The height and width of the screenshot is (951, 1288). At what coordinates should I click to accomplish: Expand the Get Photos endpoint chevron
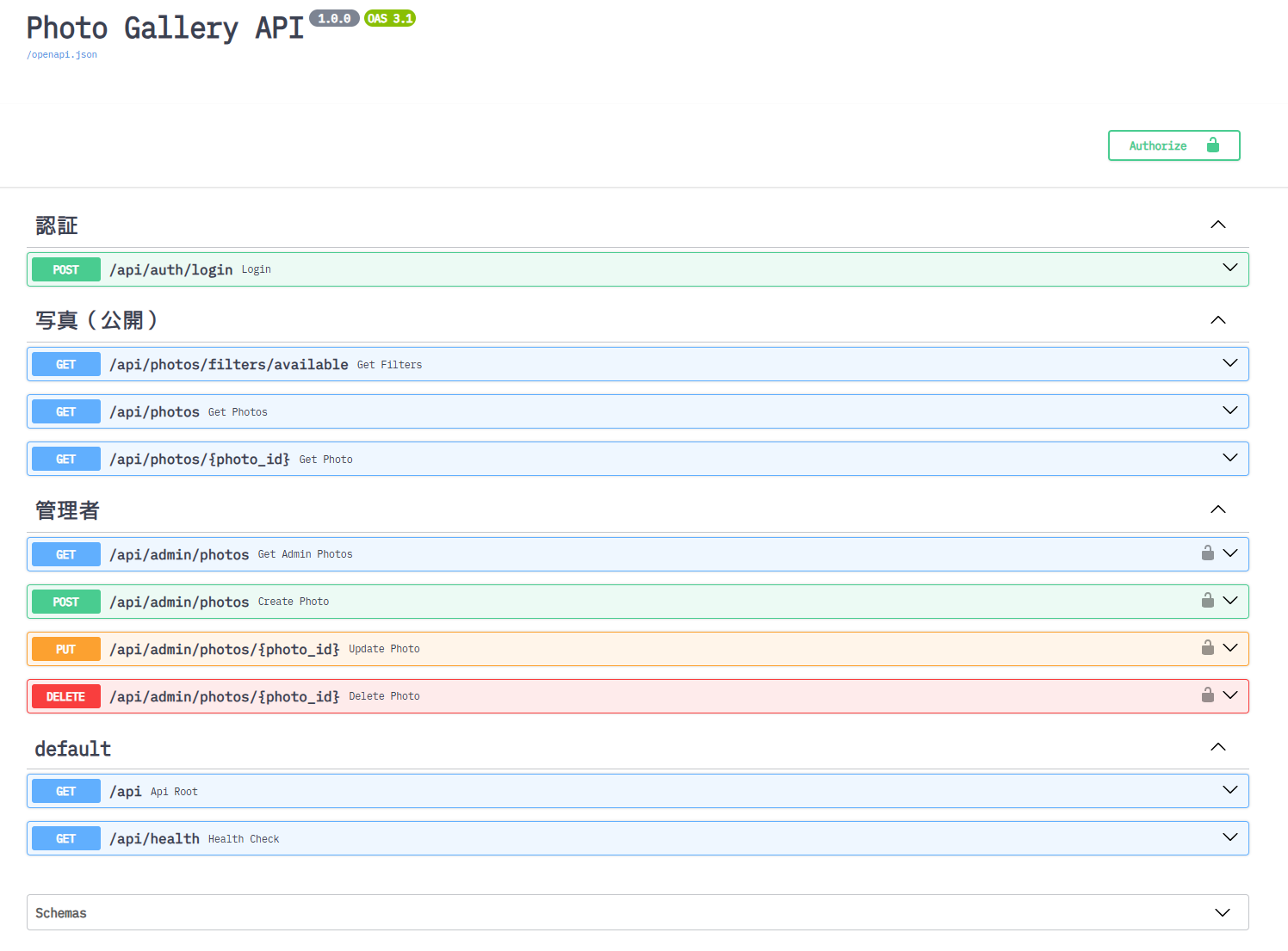(x=1229, y=411)
